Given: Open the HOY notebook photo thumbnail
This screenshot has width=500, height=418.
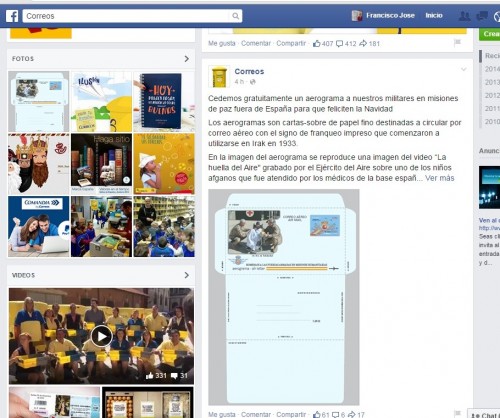Looking at the screenshot, I should [164, 101].
